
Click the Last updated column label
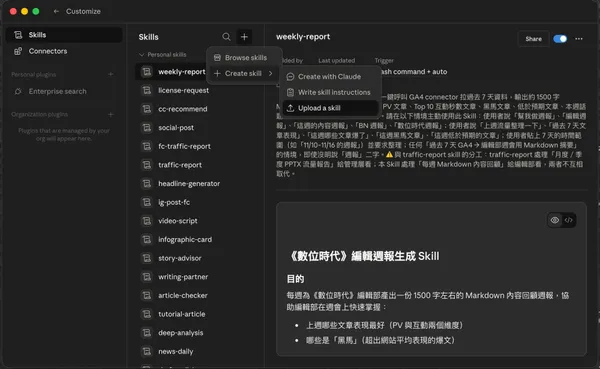[336, 60]
